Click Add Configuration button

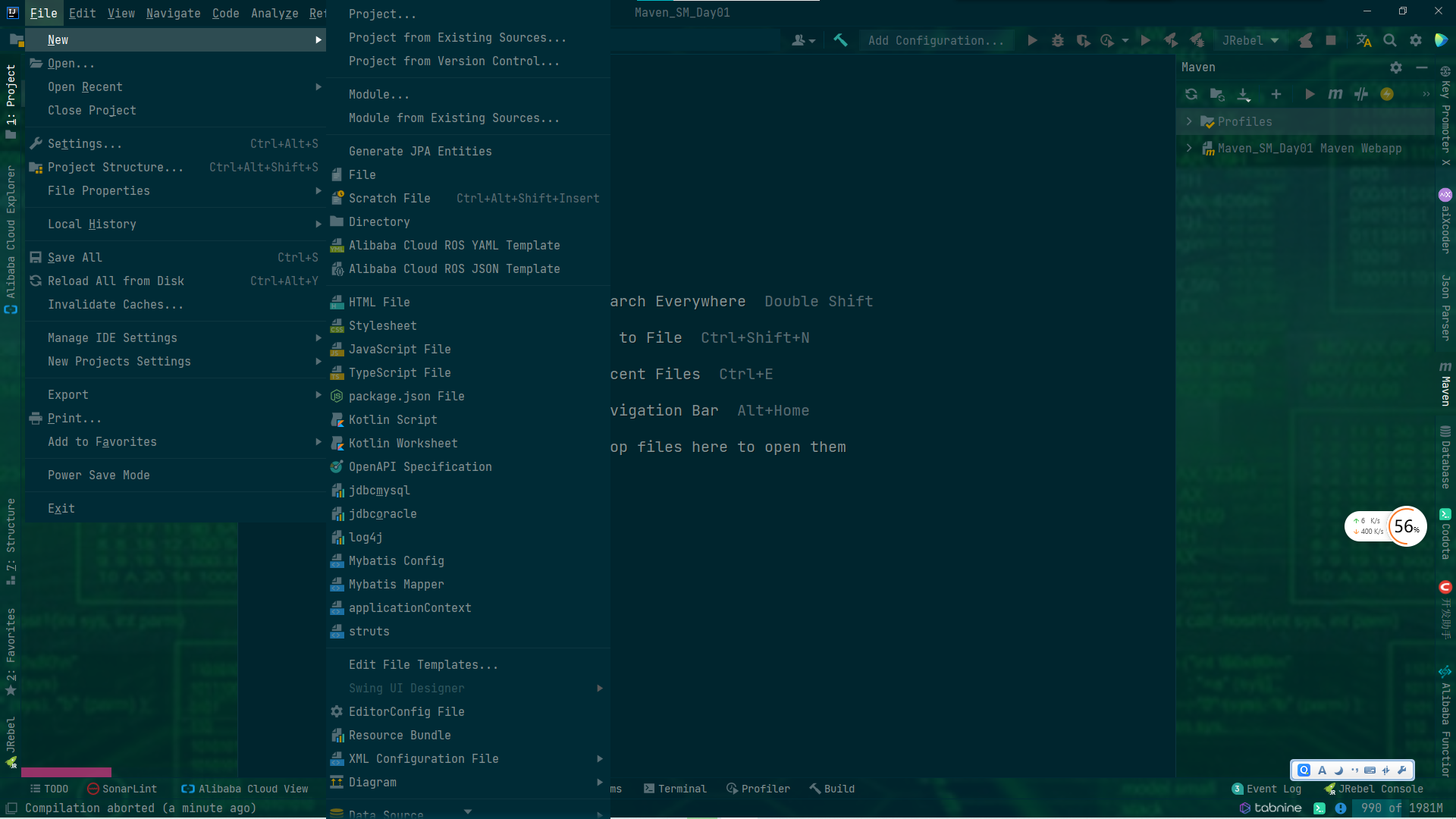click(x=936, y=40)
